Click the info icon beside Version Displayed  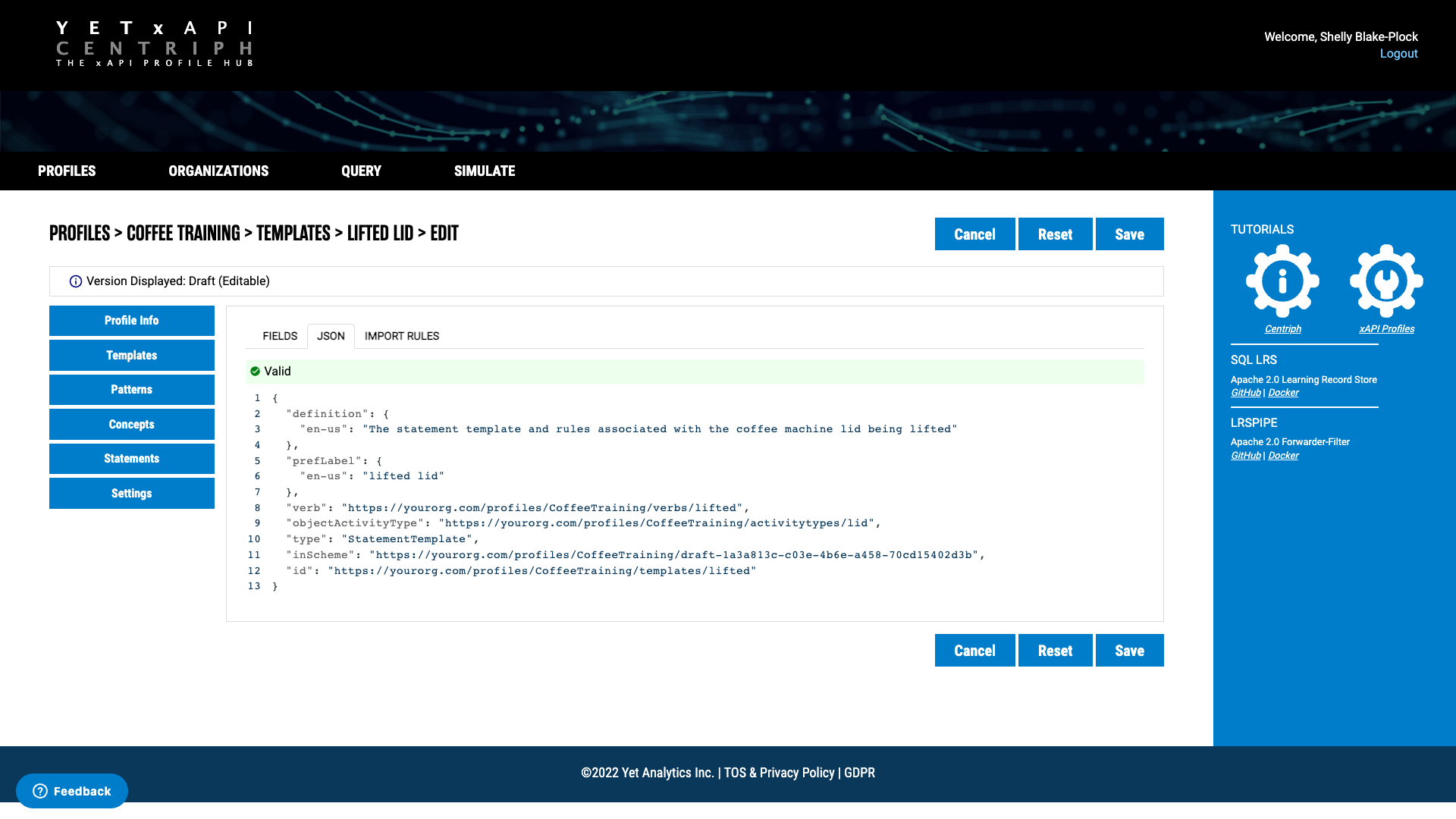point(76,281)
